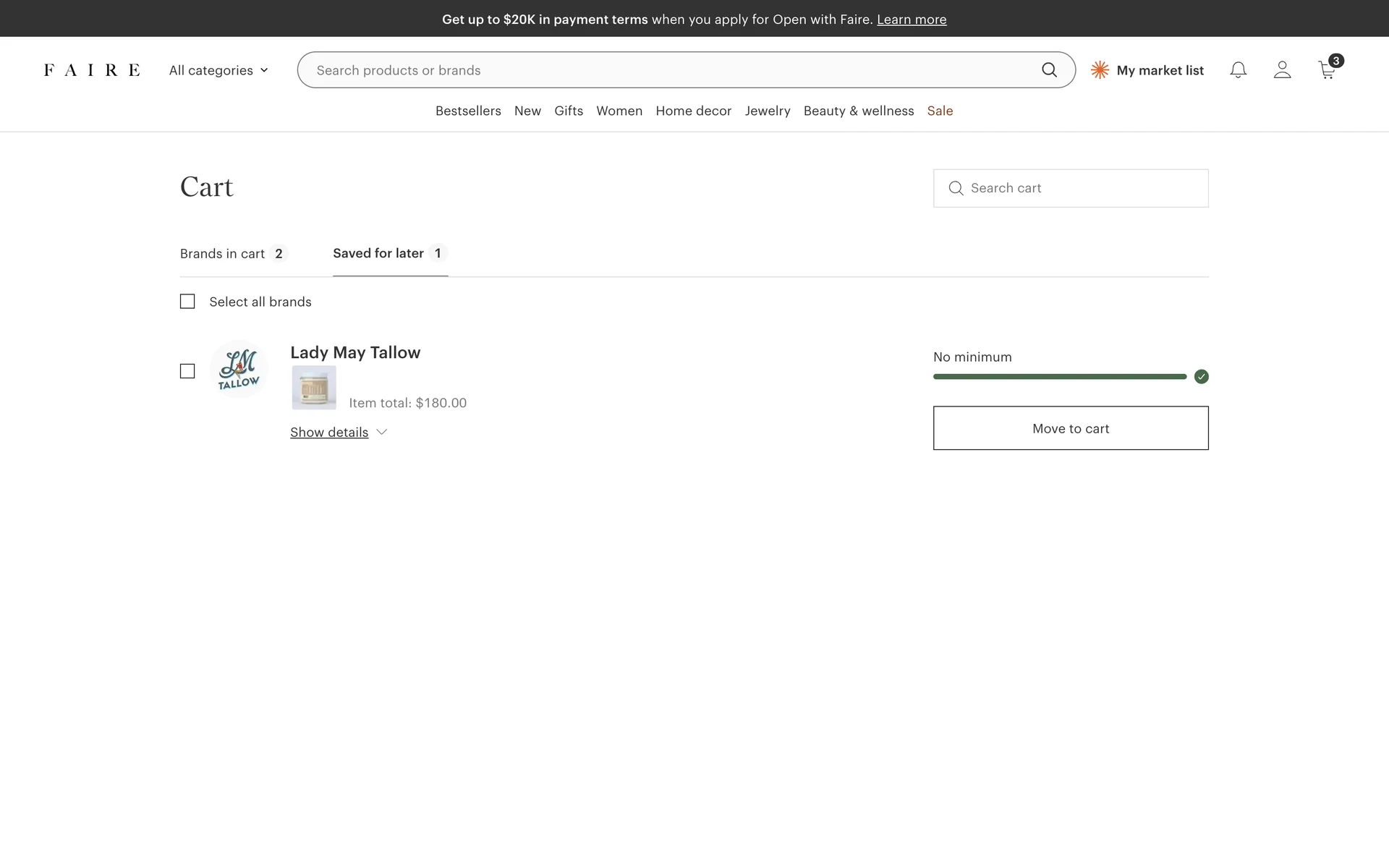Click the tallow jar product thumbnail
Image resolution: width=1389 pixels, height=868 pixels.
[x=314, y=388]
